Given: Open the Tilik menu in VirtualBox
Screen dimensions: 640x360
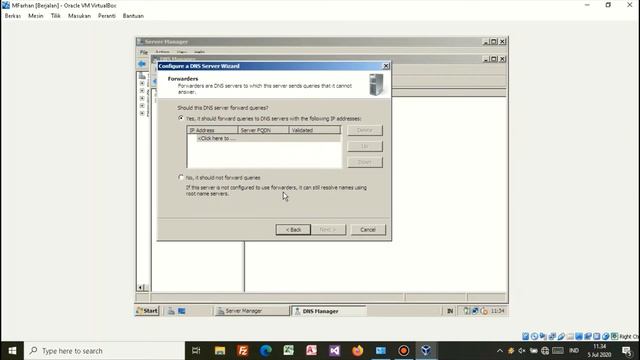Looking at the screenshot, I should (56, 16).
